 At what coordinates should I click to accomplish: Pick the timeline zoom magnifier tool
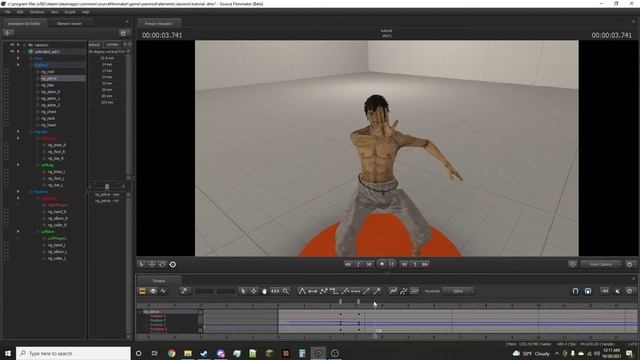(x=286, y=291)
